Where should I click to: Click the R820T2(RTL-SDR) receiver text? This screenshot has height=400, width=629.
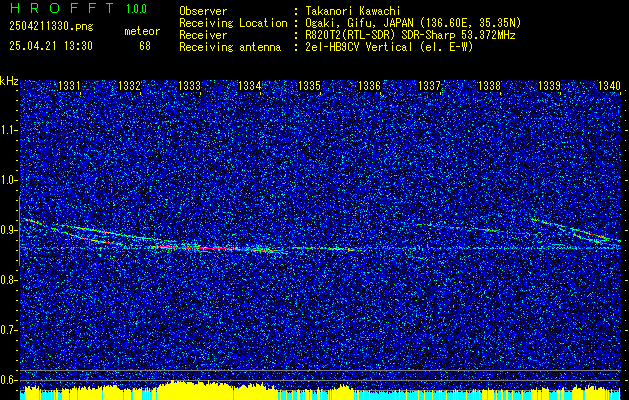tap(410, 35)
